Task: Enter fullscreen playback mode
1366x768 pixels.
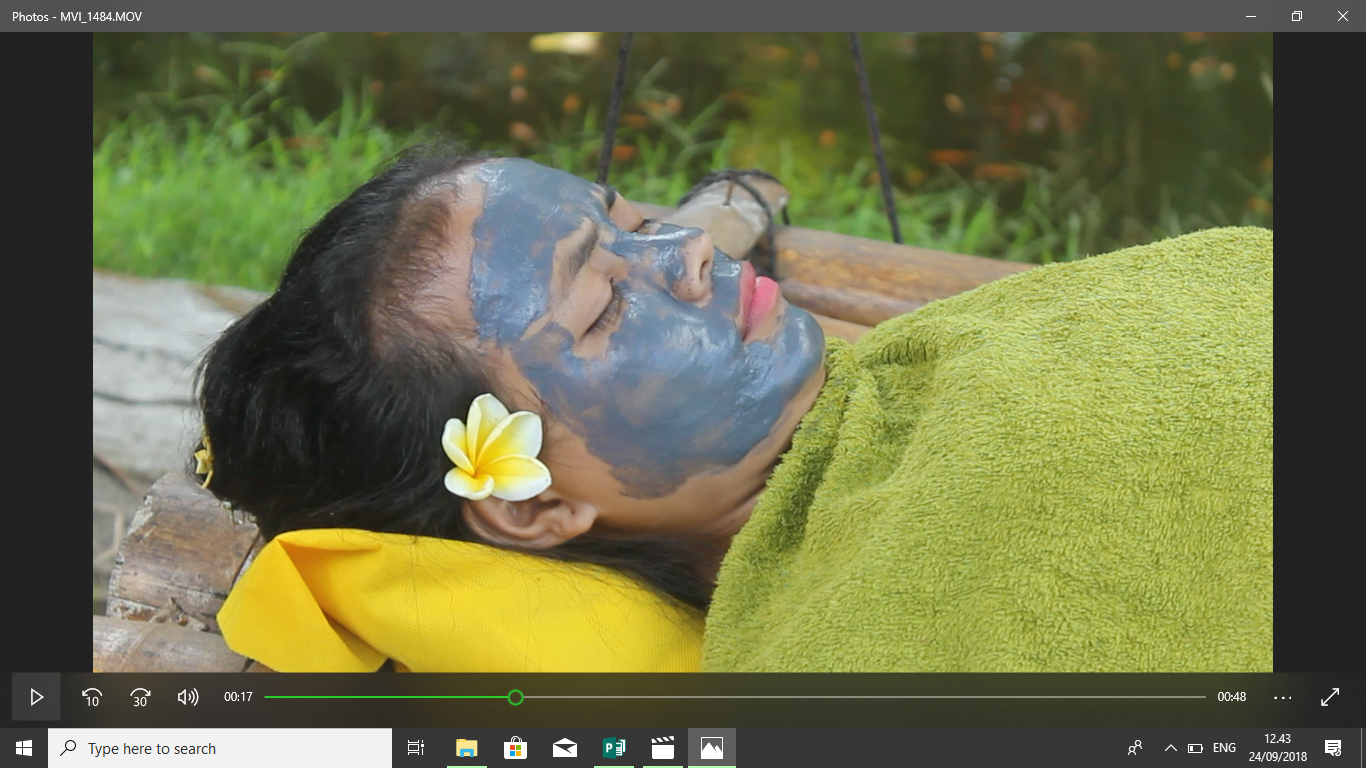Action: point(1330,697)
